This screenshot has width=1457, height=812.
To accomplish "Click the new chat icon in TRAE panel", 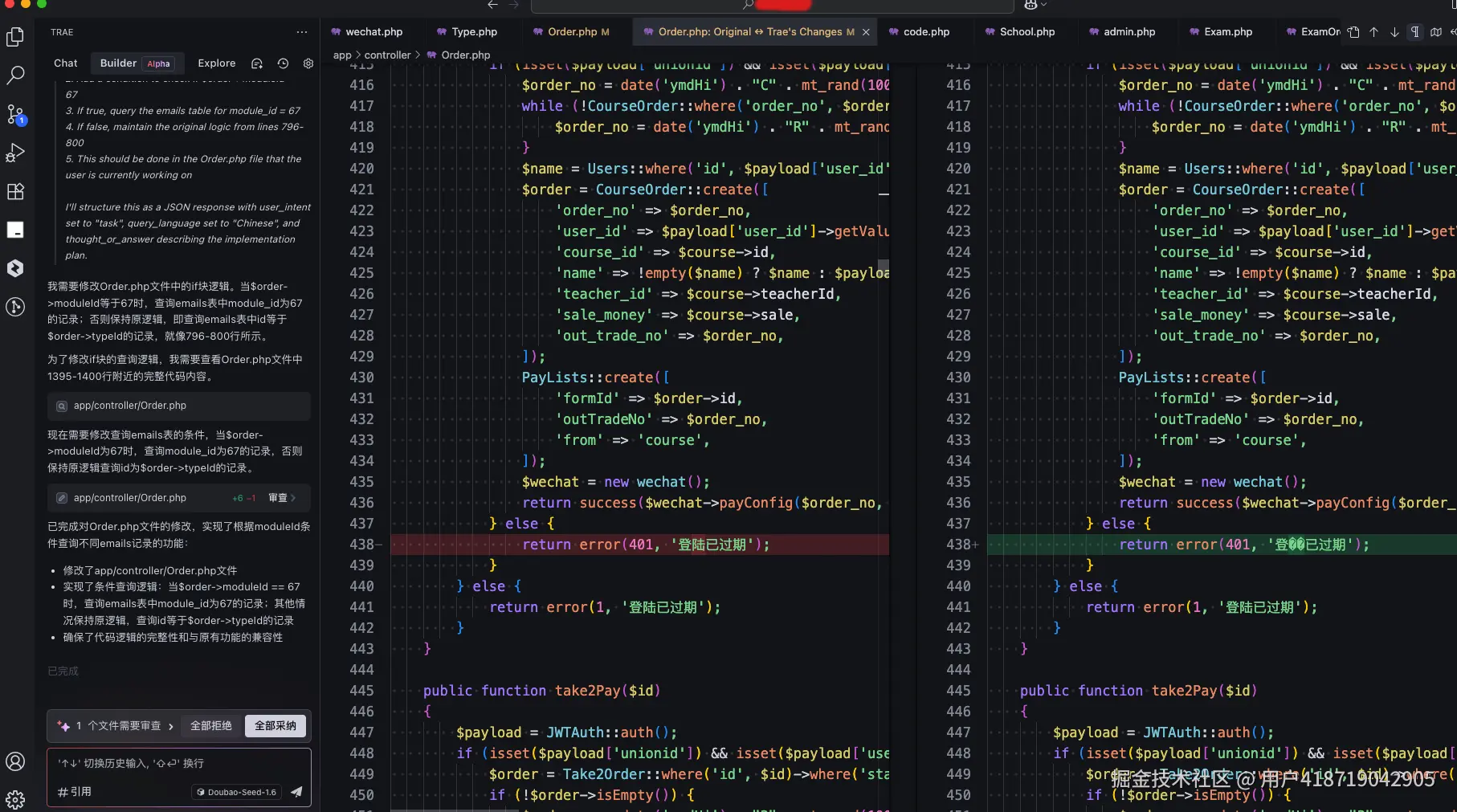I will pos(257,63).
